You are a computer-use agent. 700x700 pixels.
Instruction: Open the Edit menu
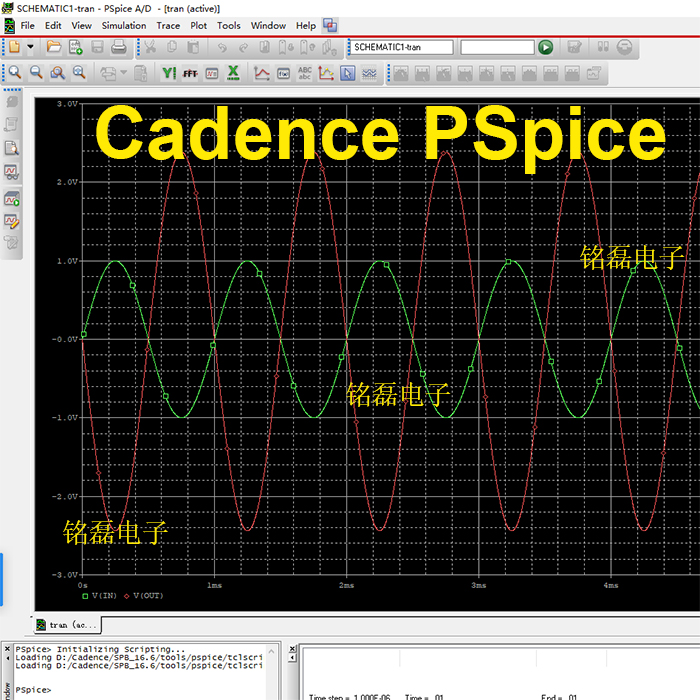tap(53, 26)
